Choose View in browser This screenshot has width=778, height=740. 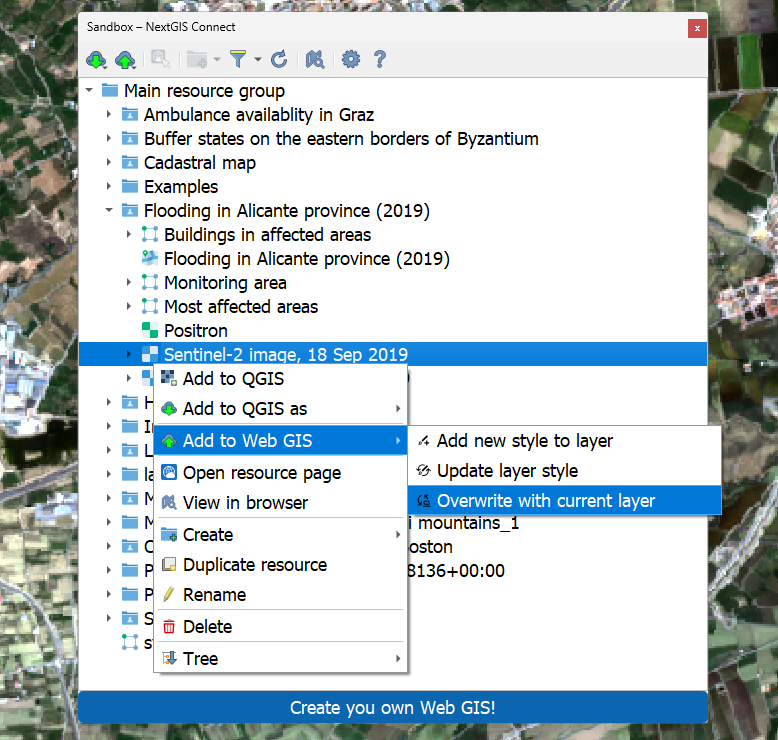click(280, 503)
